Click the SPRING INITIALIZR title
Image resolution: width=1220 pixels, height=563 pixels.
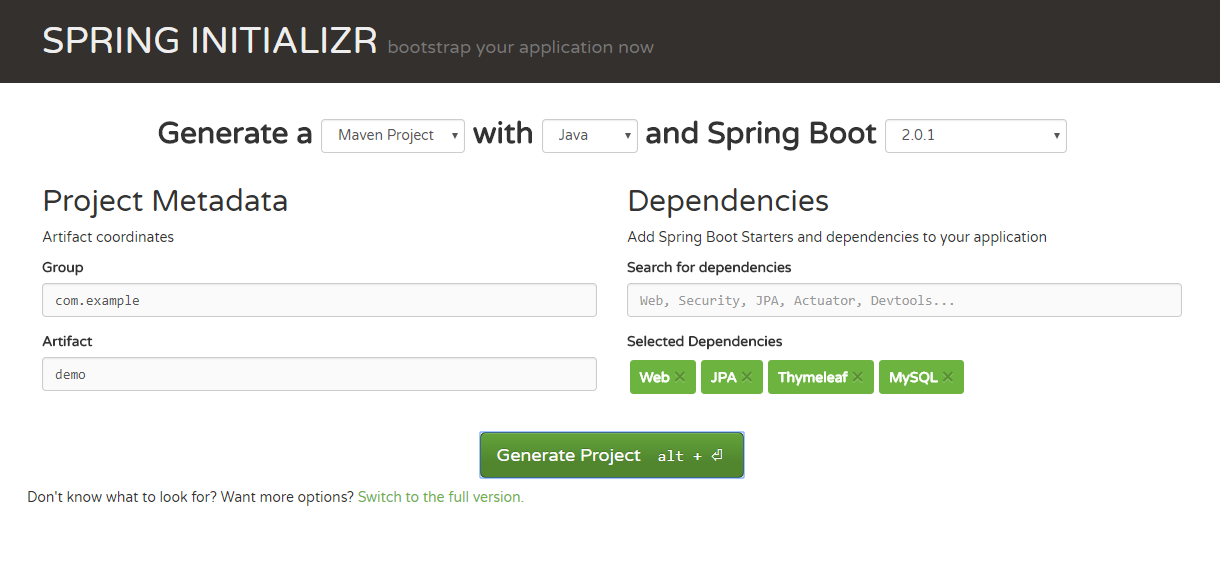tap(210, 40)
